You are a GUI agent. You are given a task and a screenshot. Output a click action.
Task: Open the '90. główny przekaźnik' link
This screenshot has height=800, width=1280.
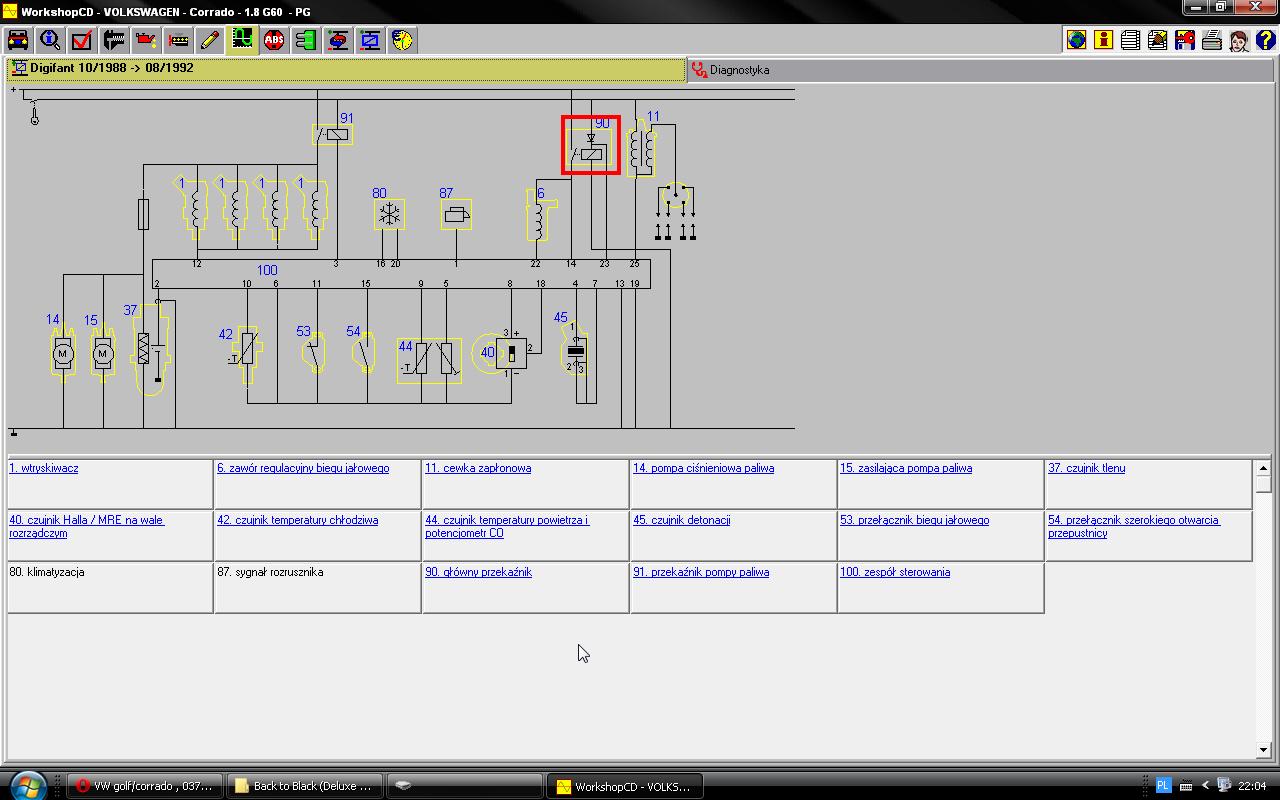[x=478, y=572]
